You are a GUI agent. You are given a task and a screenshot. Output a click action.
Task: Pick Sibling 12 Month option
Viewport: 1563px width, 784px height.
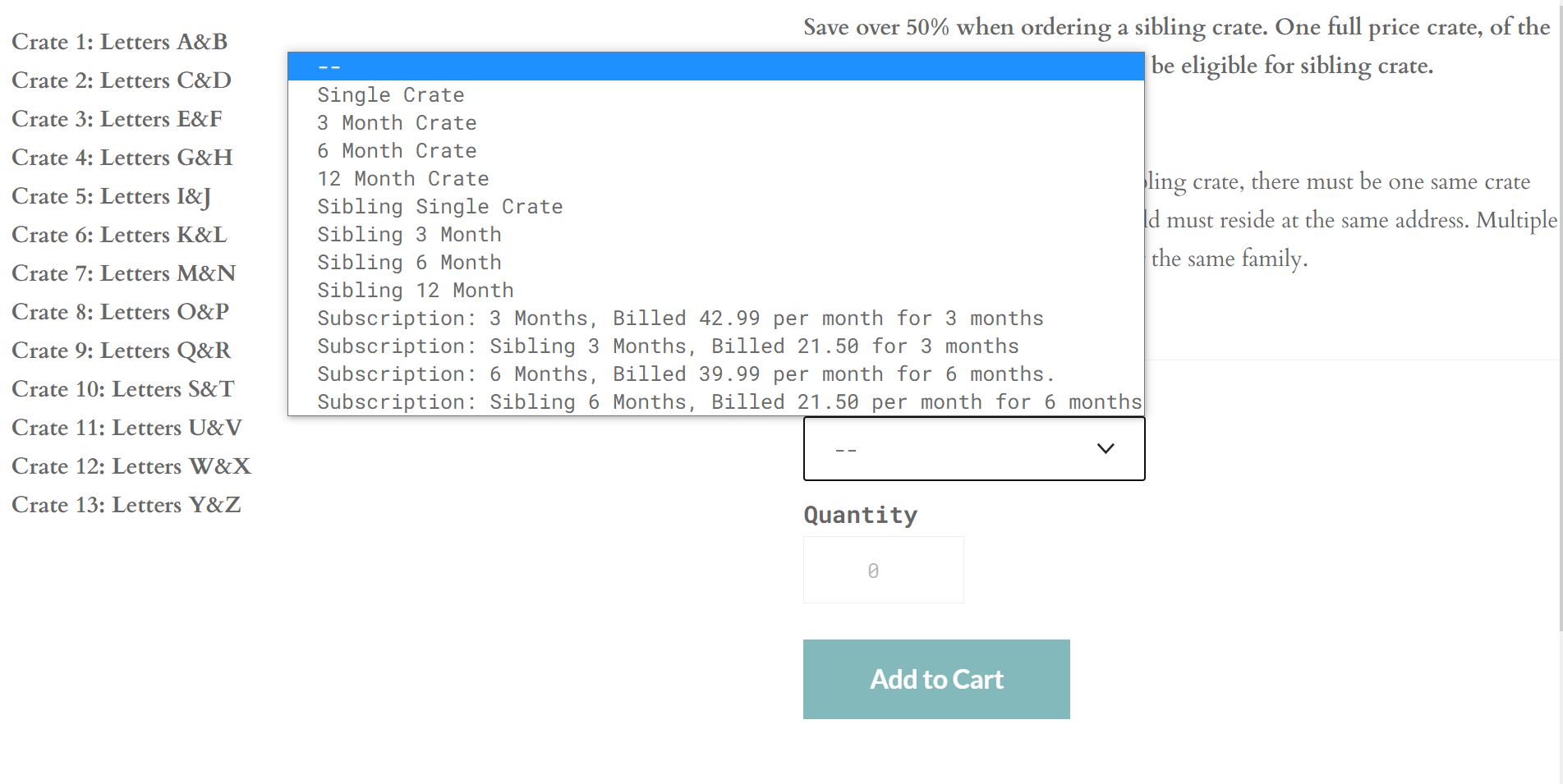[416, 291]
